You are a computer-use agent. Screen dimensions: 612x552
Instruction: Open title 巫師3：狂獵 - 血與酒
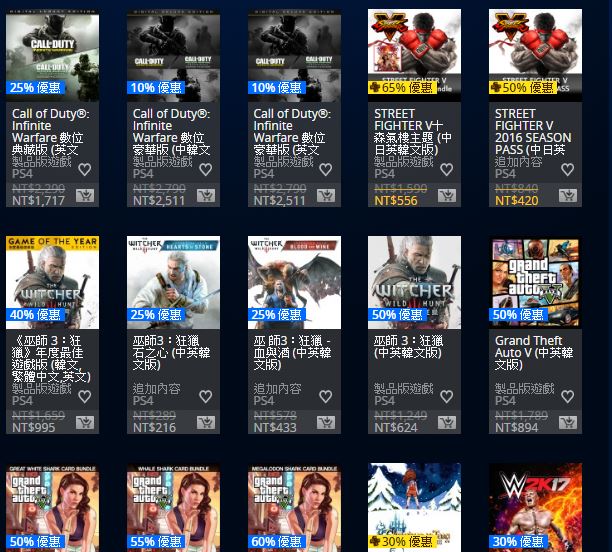point(292,353)
